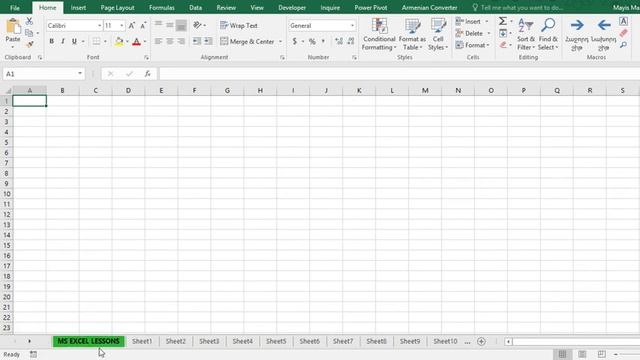This screenshot has height=360, width=640.
Task: Open Find & Select magnifier
Action: click(x=548, y=34)
